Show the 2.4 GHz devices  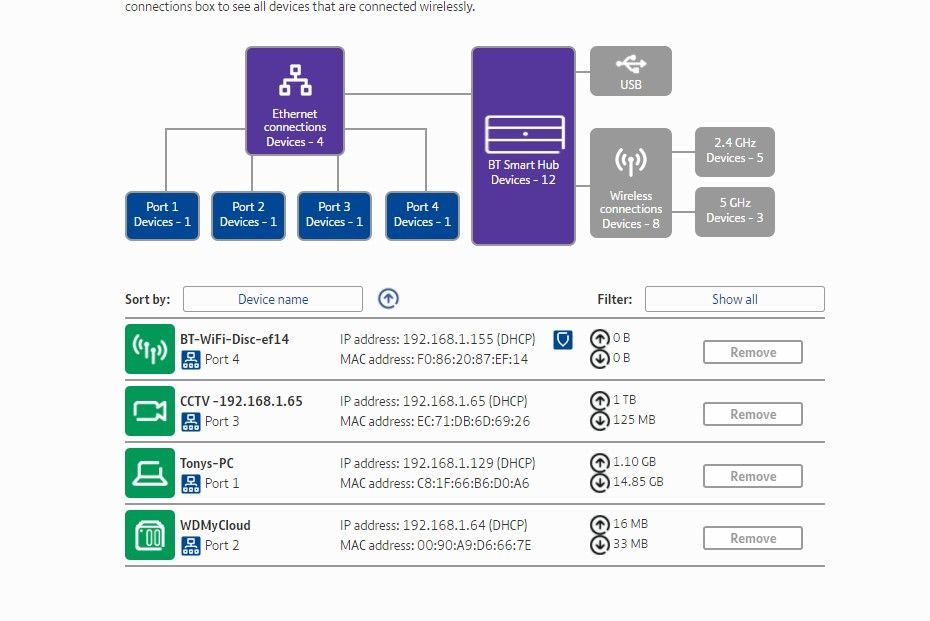click(734, 151)
